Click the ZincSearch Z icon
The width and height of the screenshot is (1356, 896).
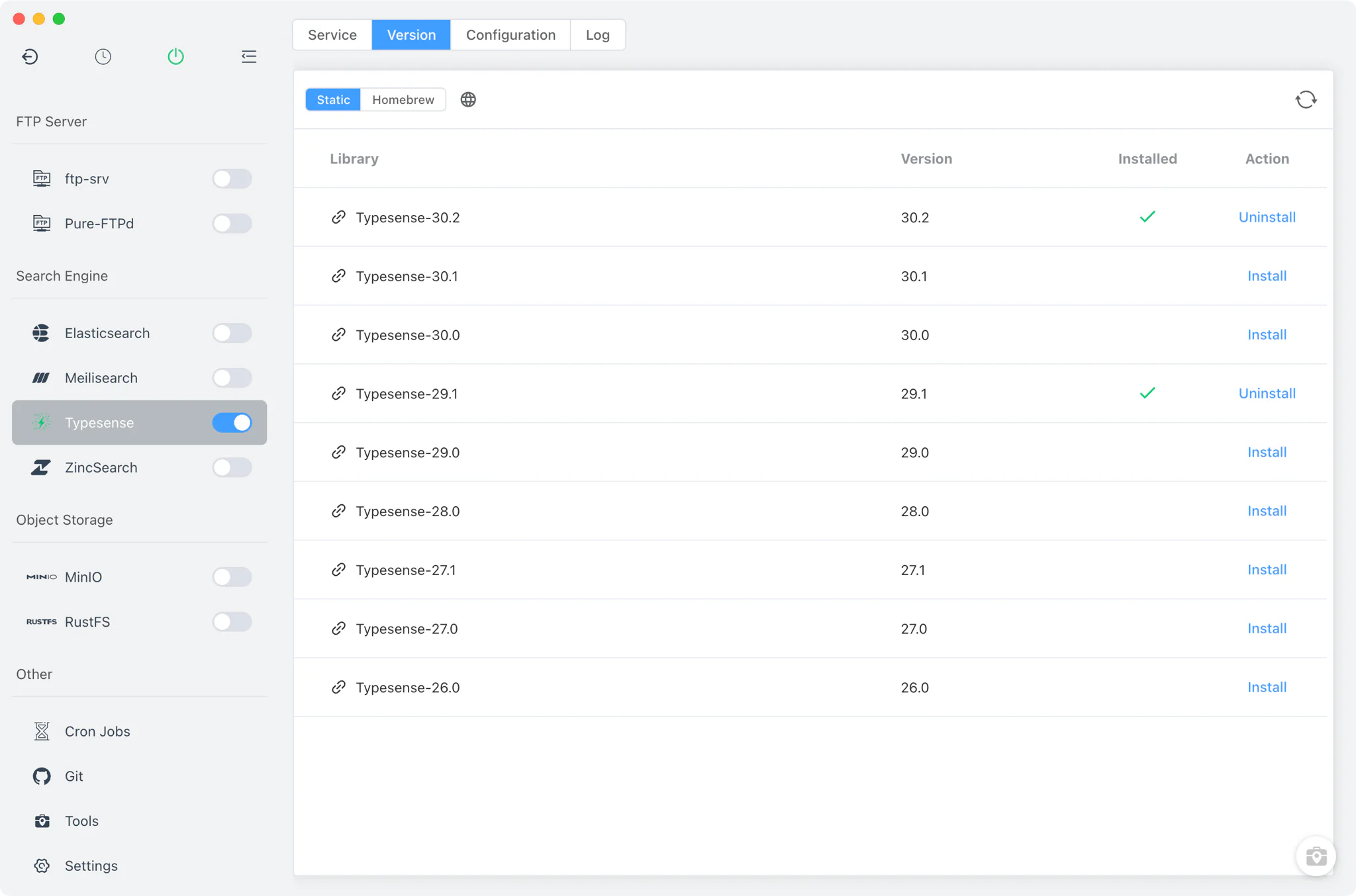(x=41, y=467)
